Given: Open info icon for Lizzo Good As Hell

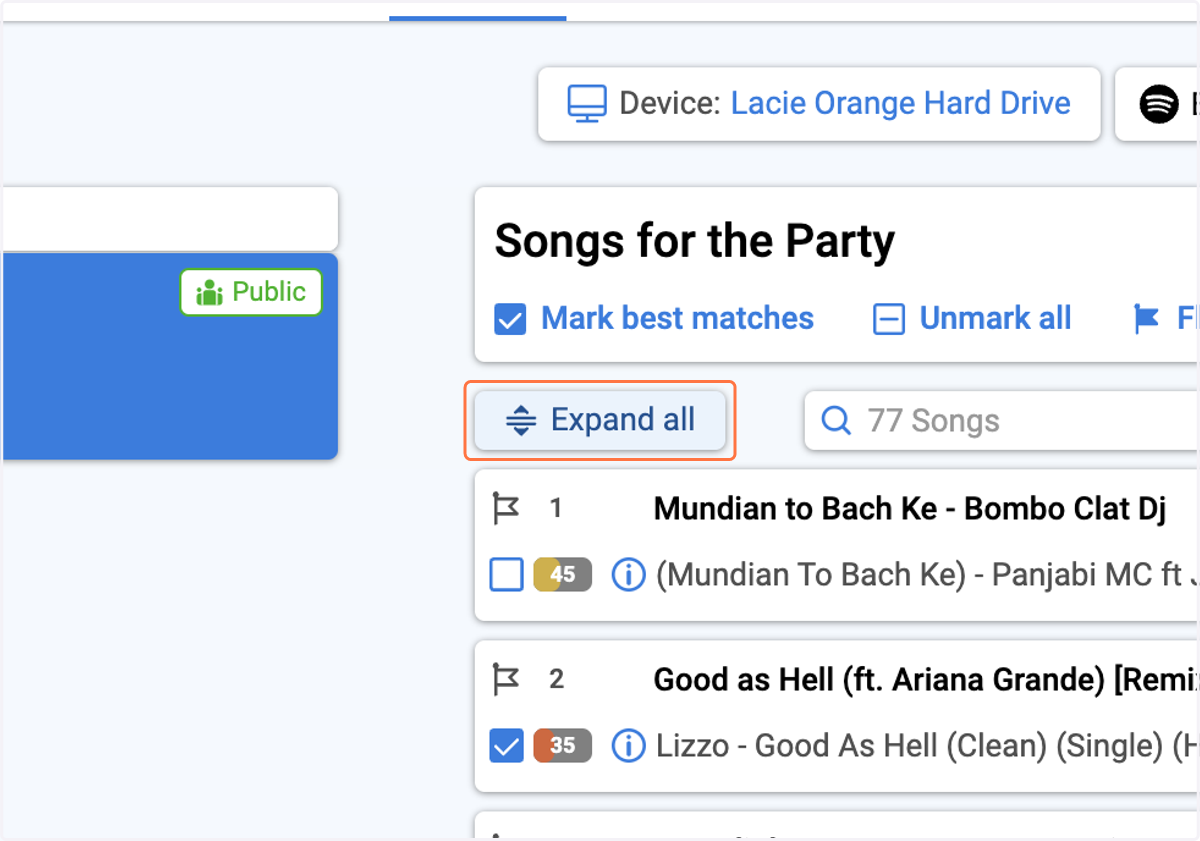Looking at the screenshot, I should click(628, 746).
